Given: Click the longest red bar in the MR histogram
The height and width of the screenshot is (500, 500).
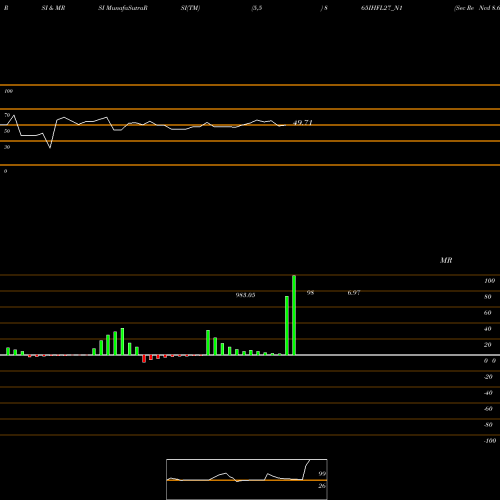Looking at the screenshot, I should pyautogui.click(x=144, y=359).
